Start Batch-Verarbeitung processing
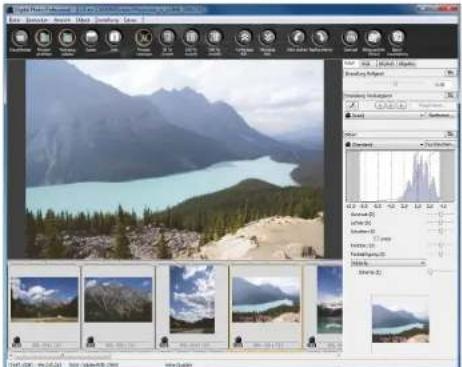The width and height of the screenshot is (462, 367). (x=397, y=41)
